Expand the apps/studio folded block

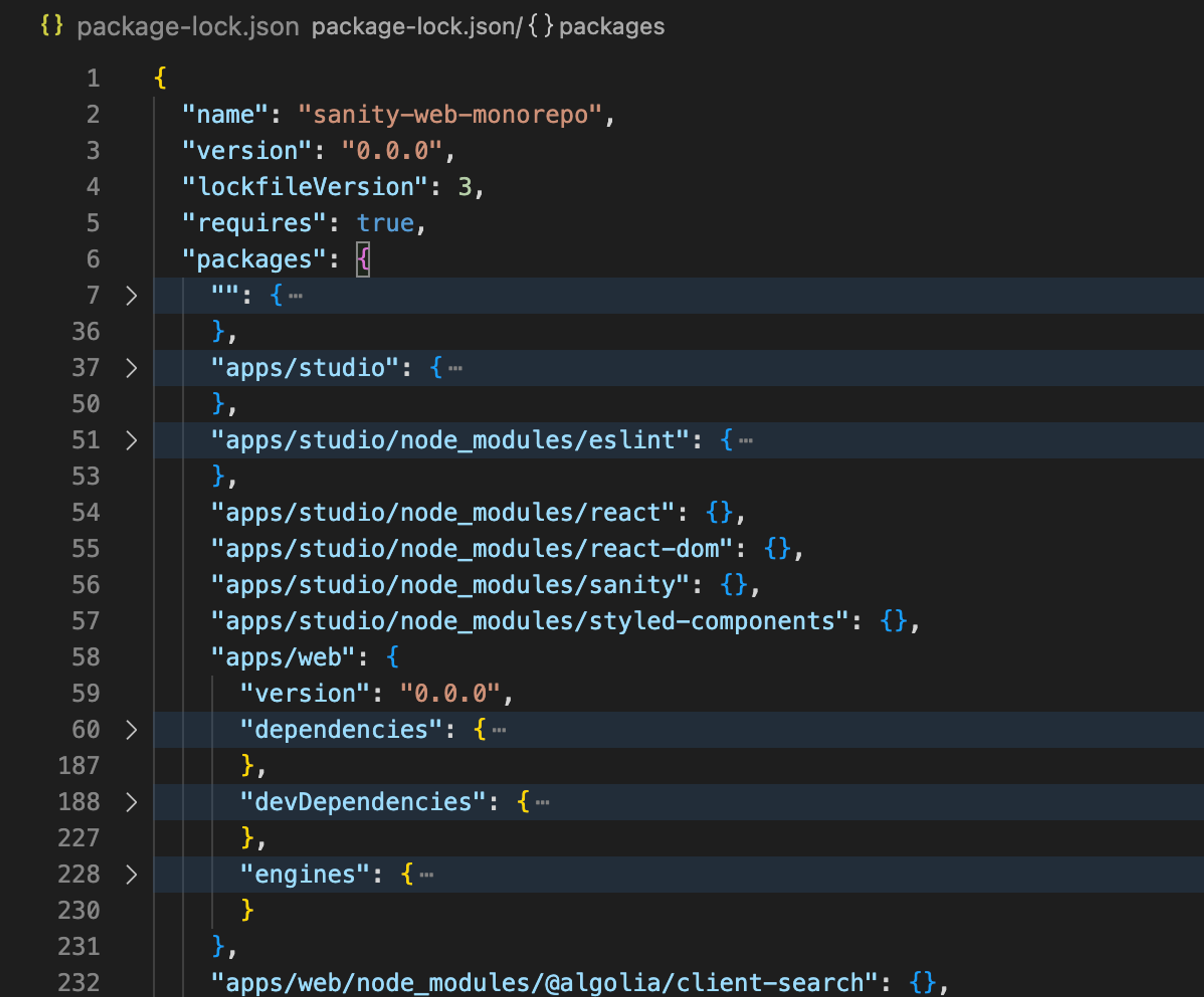coord(131,368)
